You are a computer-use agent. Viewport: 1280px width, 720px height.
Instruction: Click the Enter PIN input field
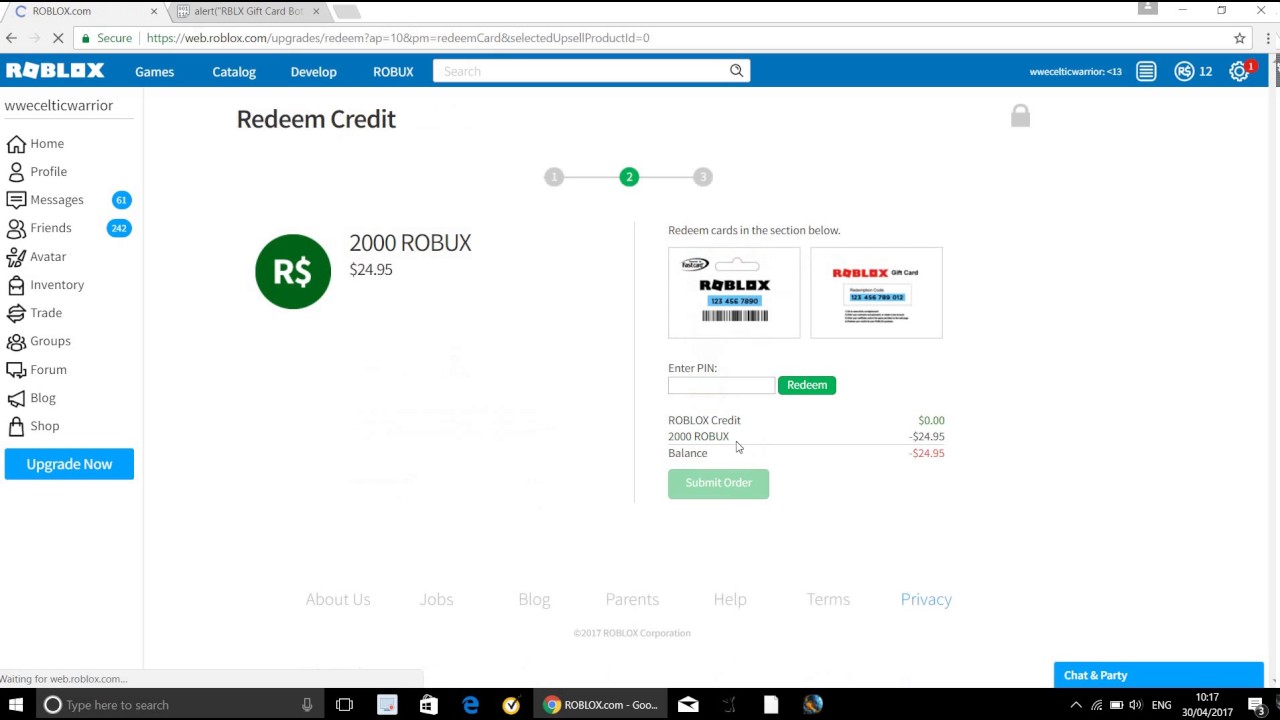click(x=721, y=385)
